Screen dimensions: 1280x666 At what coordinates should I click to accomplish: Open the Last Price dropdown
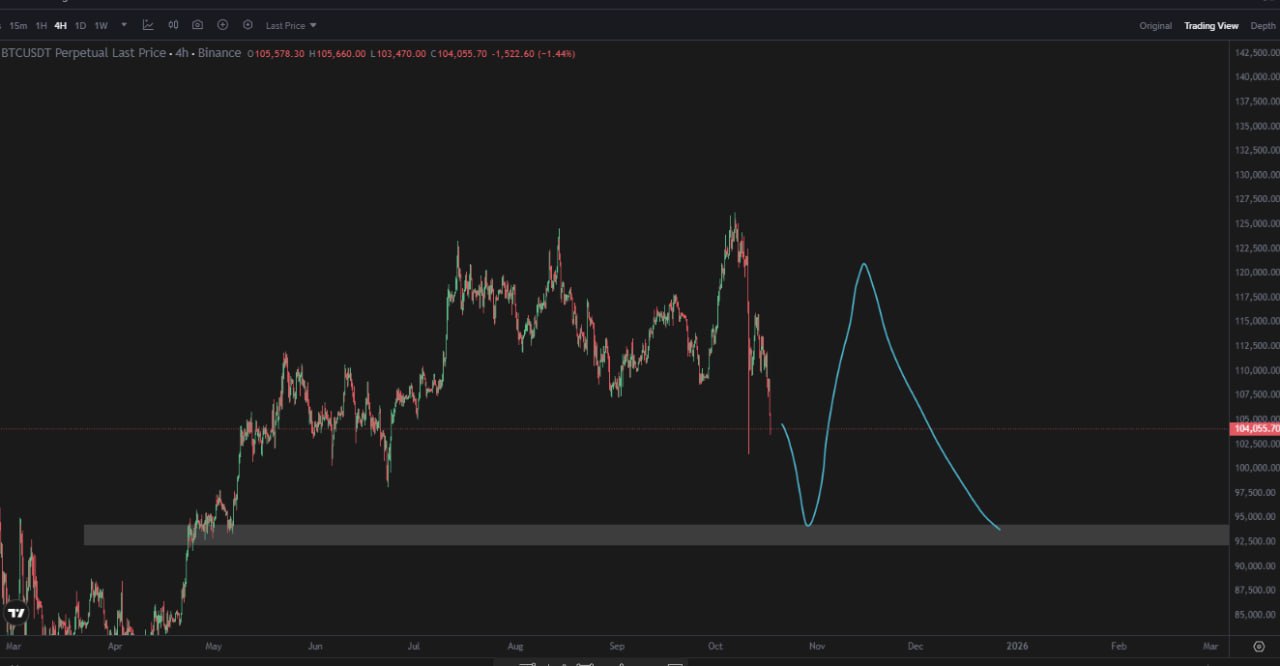click(291, 25)
